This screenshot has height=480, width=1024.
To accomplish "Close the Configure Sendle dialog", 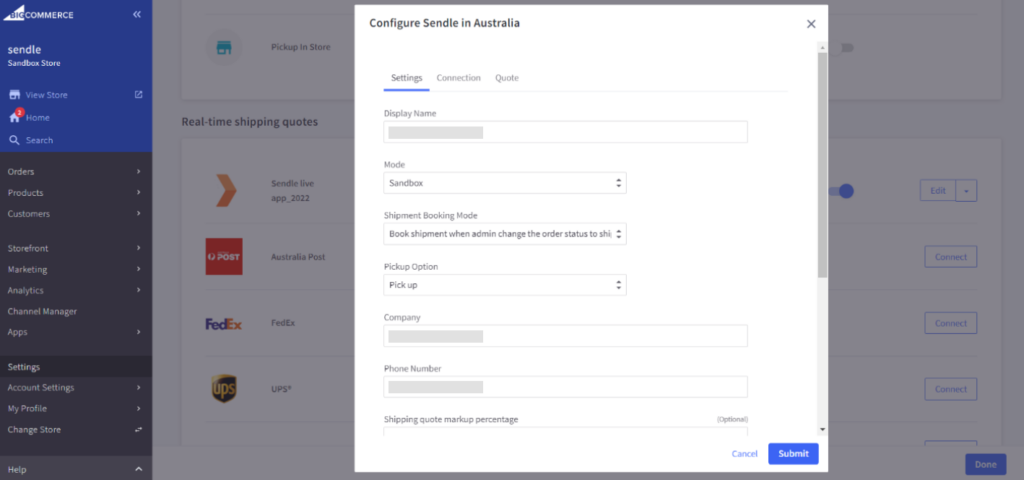I will (811, 24).
